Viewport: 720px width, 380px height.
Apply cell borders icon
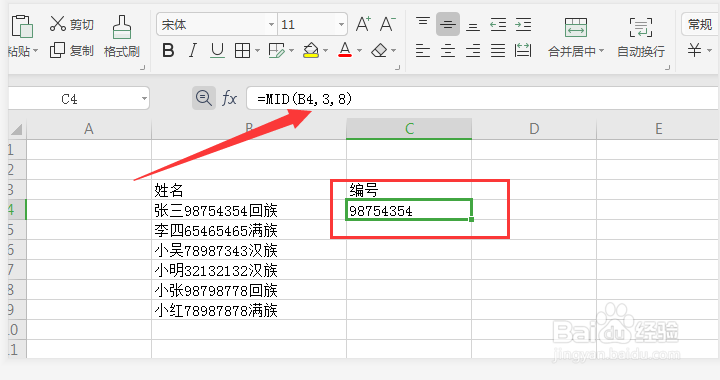(x=242, y=50)
